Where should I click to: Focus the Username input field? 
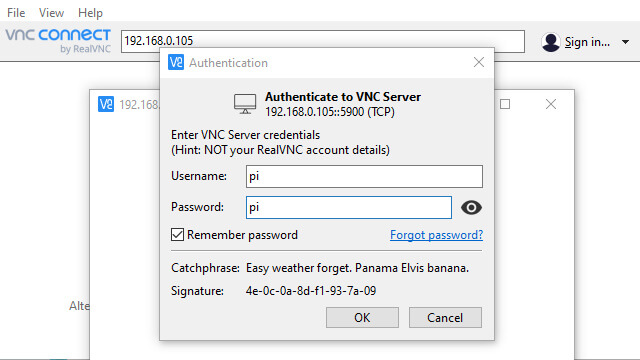pos(364,176)
